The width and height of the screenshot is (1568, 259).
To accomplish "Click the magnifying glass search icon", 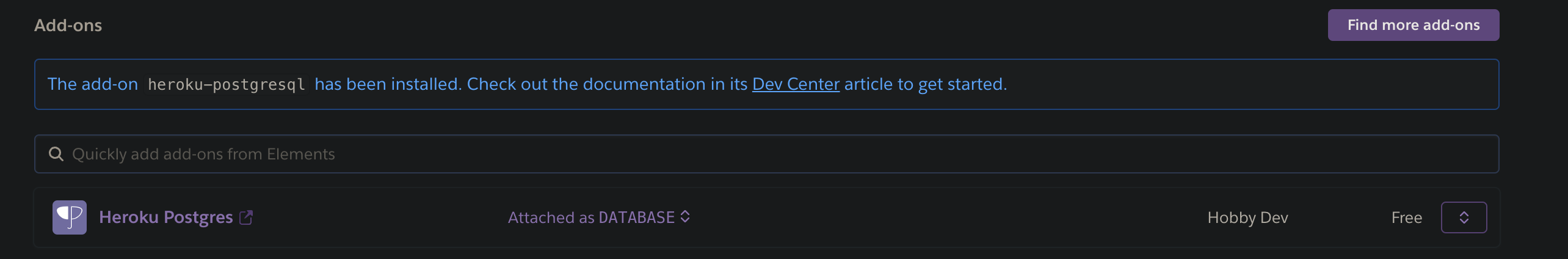I will (56, 154).
